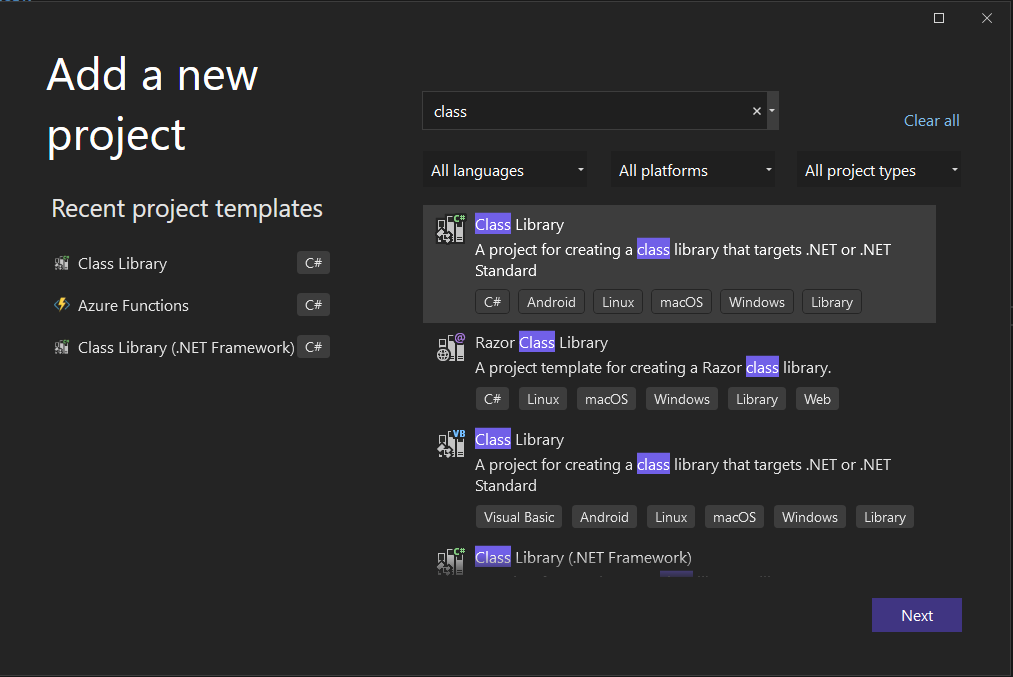
Task: Select the C# Class Library template
Action: [679, 264]
